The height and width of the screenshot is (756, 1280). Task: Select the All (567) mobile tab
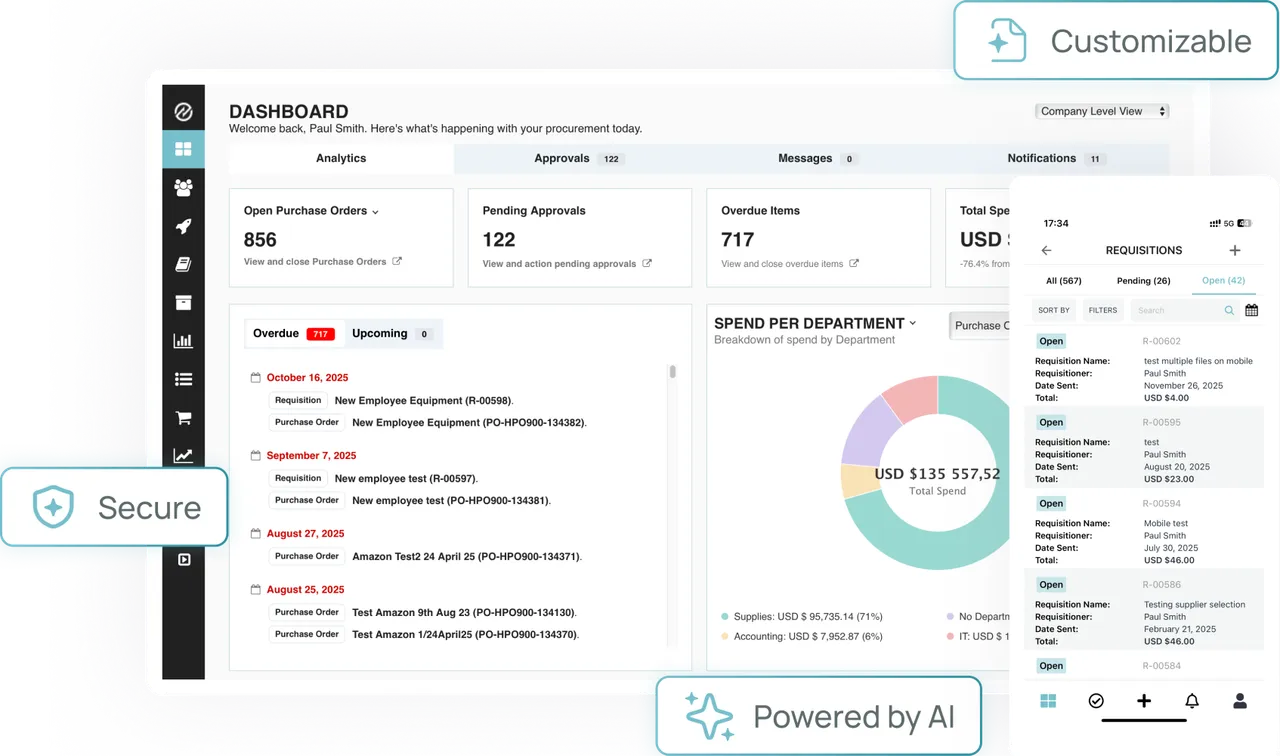(1063, 281)
